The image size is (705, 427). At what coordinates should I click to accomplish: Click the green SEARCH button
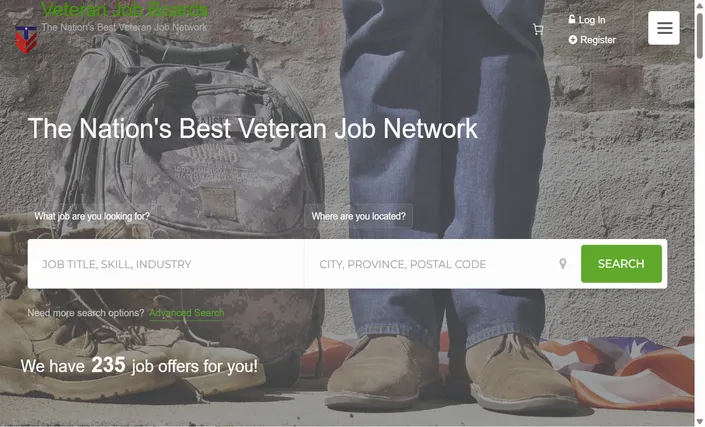coord(621,264)
